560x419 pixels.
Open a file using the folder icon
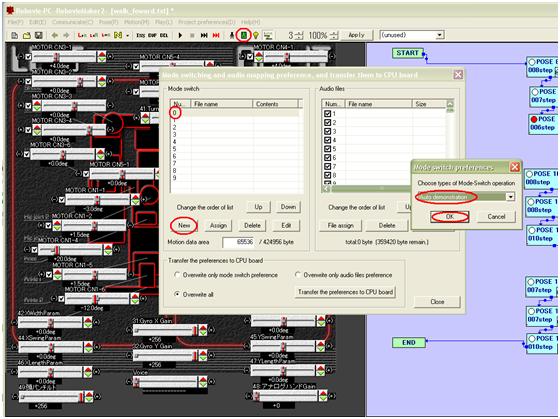[27, 35]
